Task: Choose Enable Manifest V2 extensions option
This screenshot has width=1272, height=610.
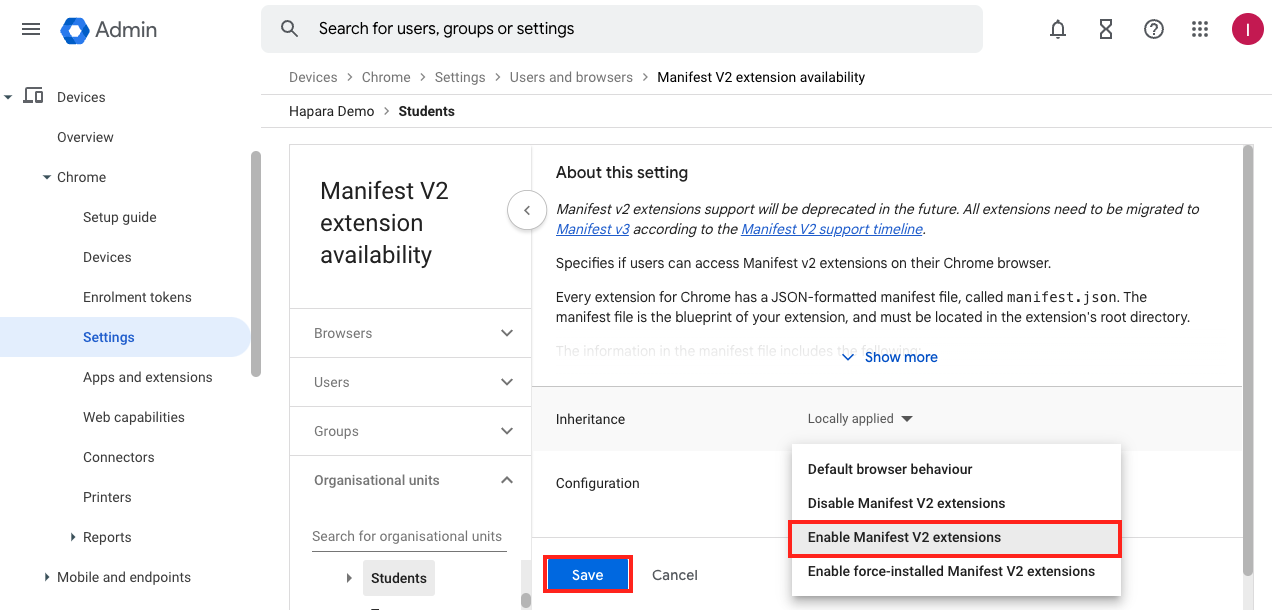Action: pyautogui.click(x=956, y=537)
